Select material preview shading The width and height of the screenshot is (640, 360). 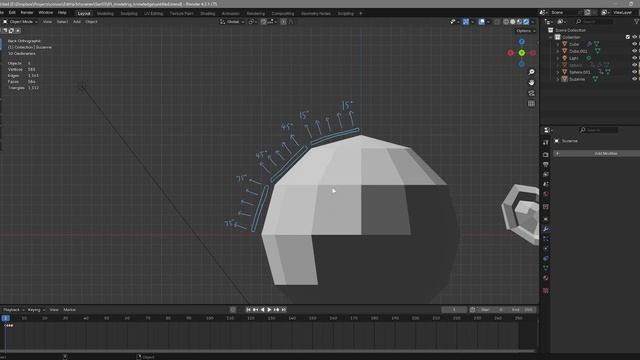click(519, 22)
